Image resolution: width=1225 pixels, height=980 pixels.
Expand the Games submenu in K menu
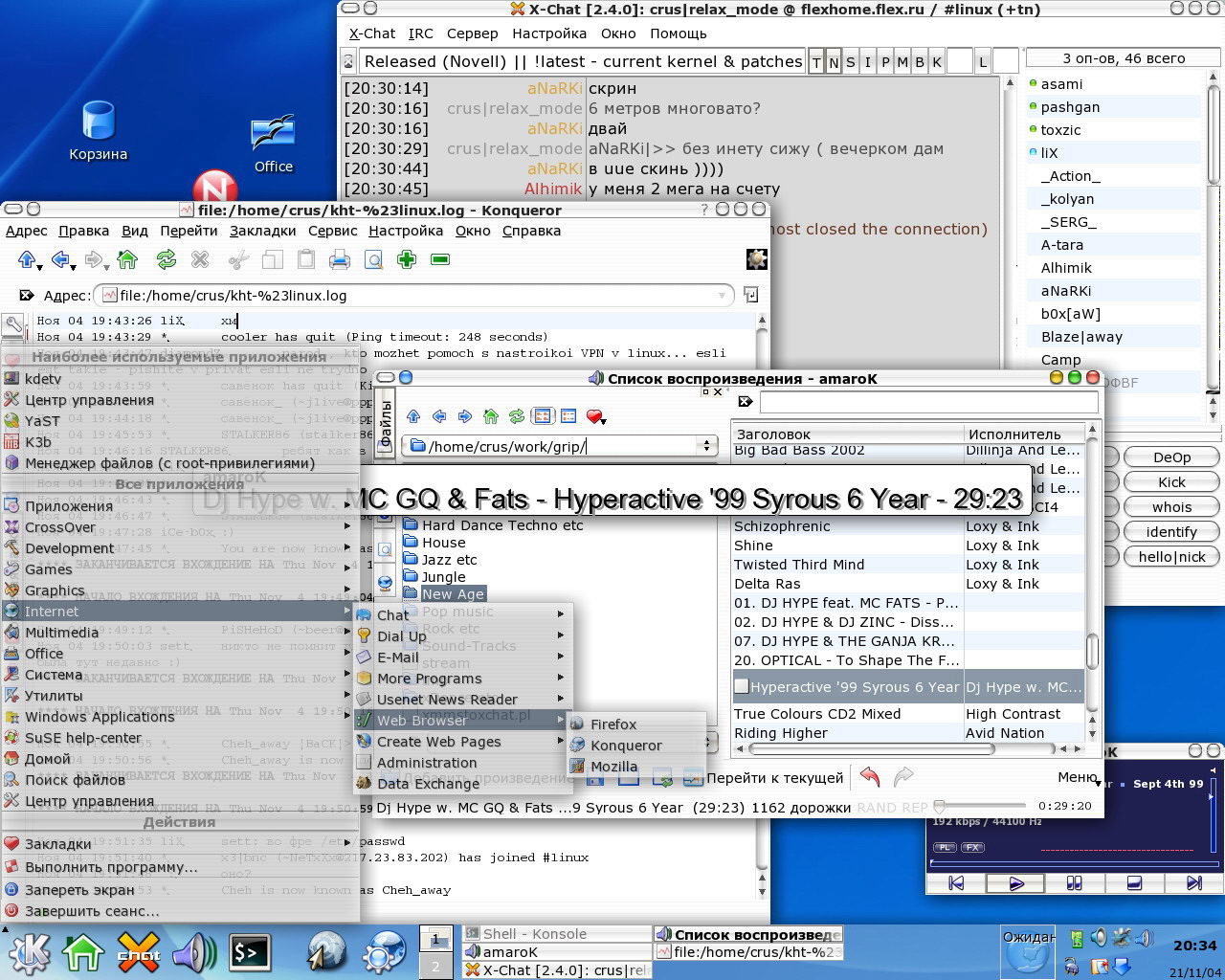pyautogui.click(x=181, y=569)
